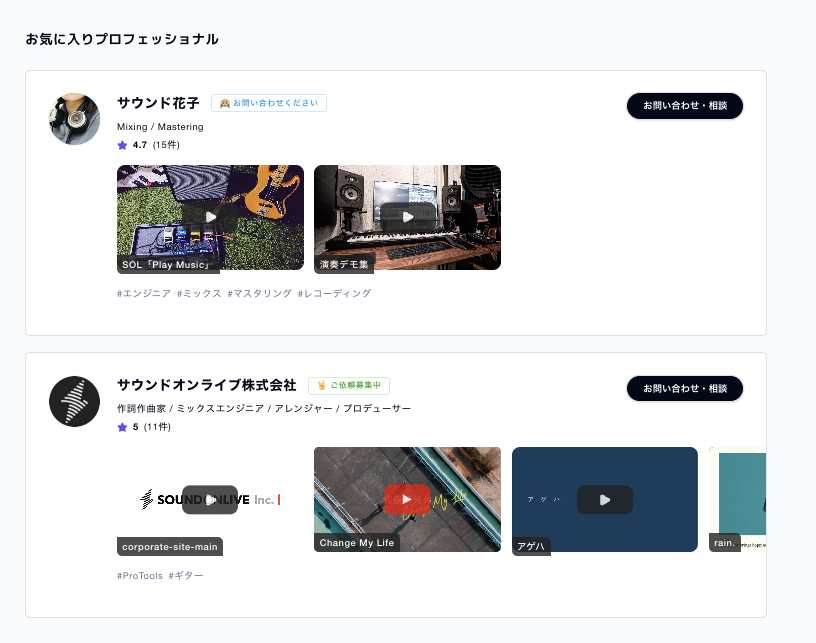
Task: Select the #エンジニア tag
Action: (x=144, y=293)
